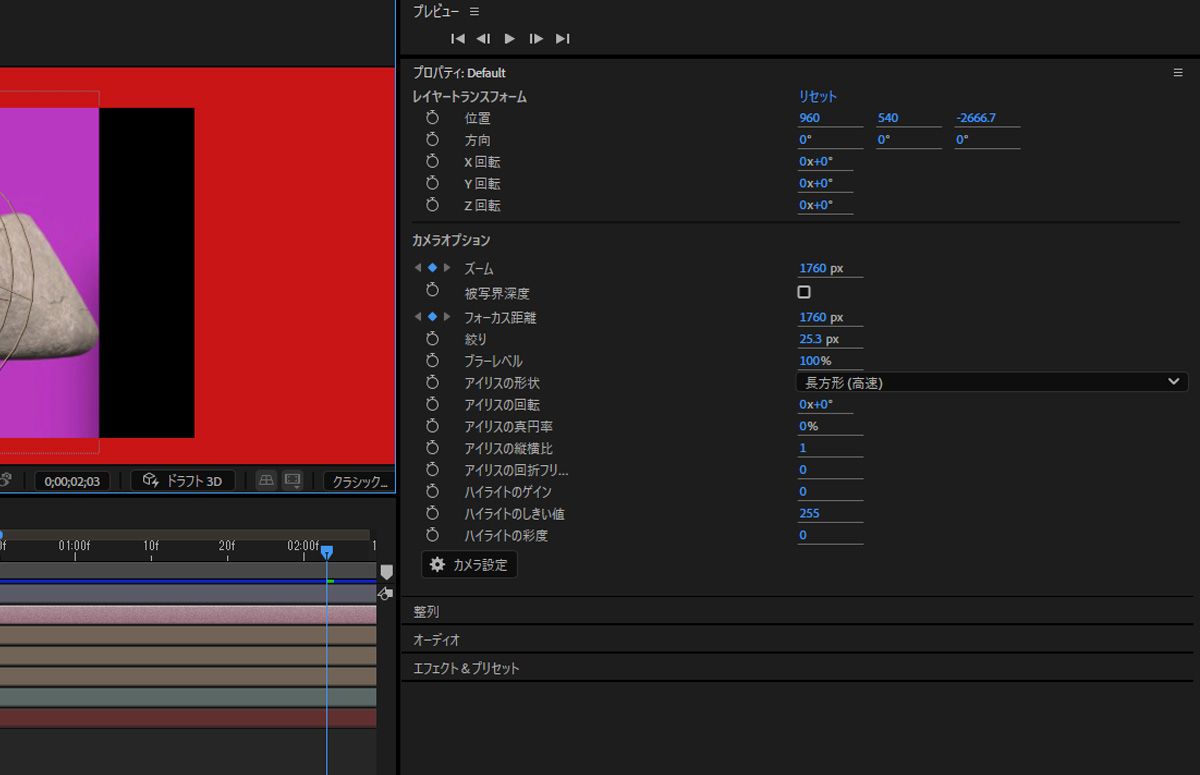Open the プレビュー panel menu
1200x775 pixels.
[x=474, y=11]
